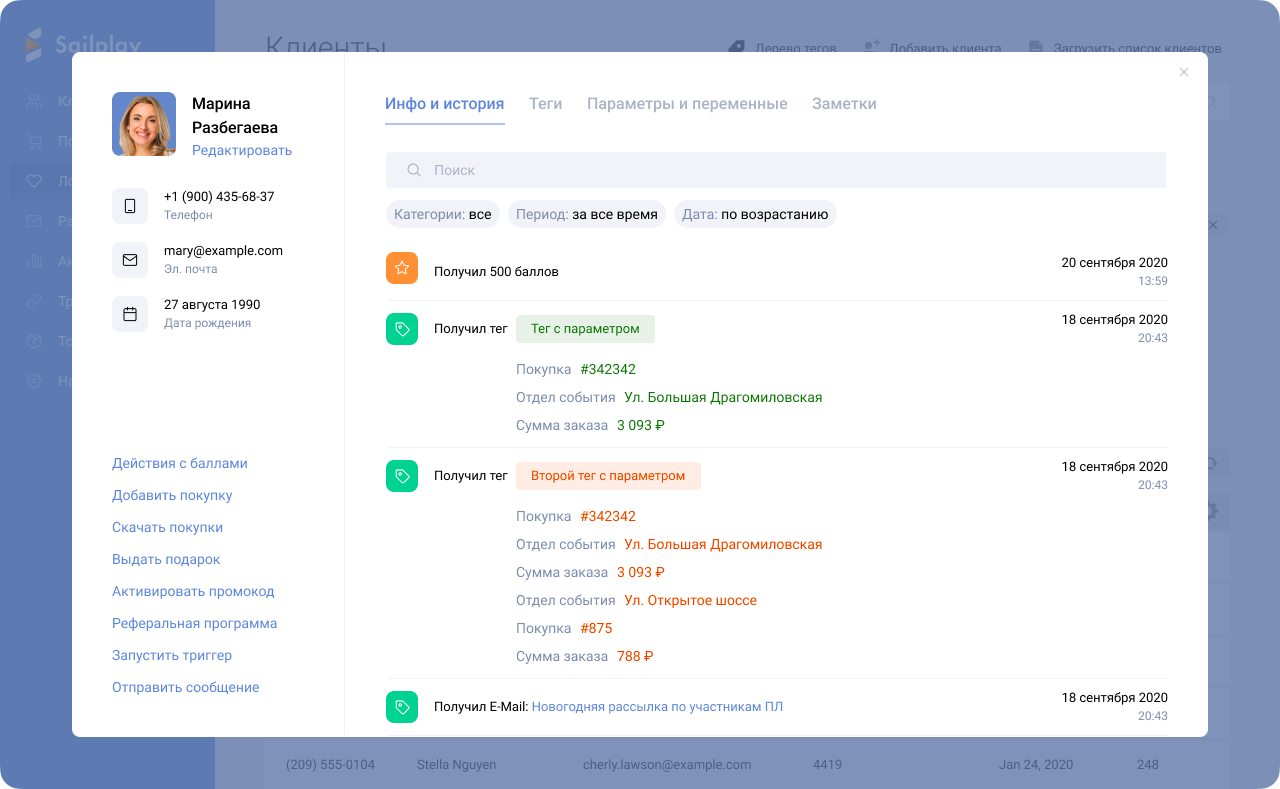This screenshot has width=1280, height=789.
Task: Click Marina's profile photo
Action: (144, 124)
